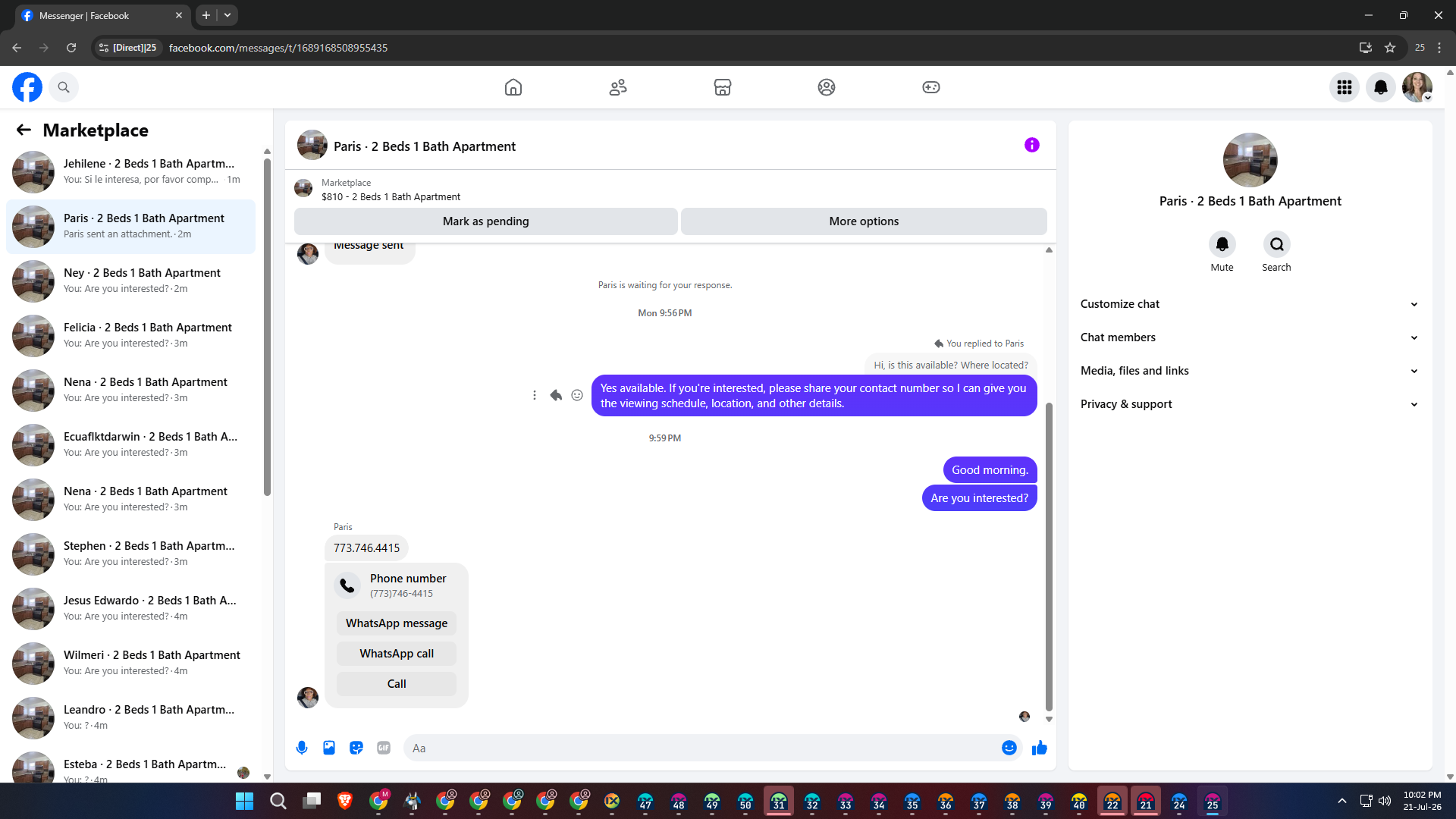Reload the page with the refresh button
Viewport: 1456px width, 819px height.
pyautogui.click(x=71, y=48)
